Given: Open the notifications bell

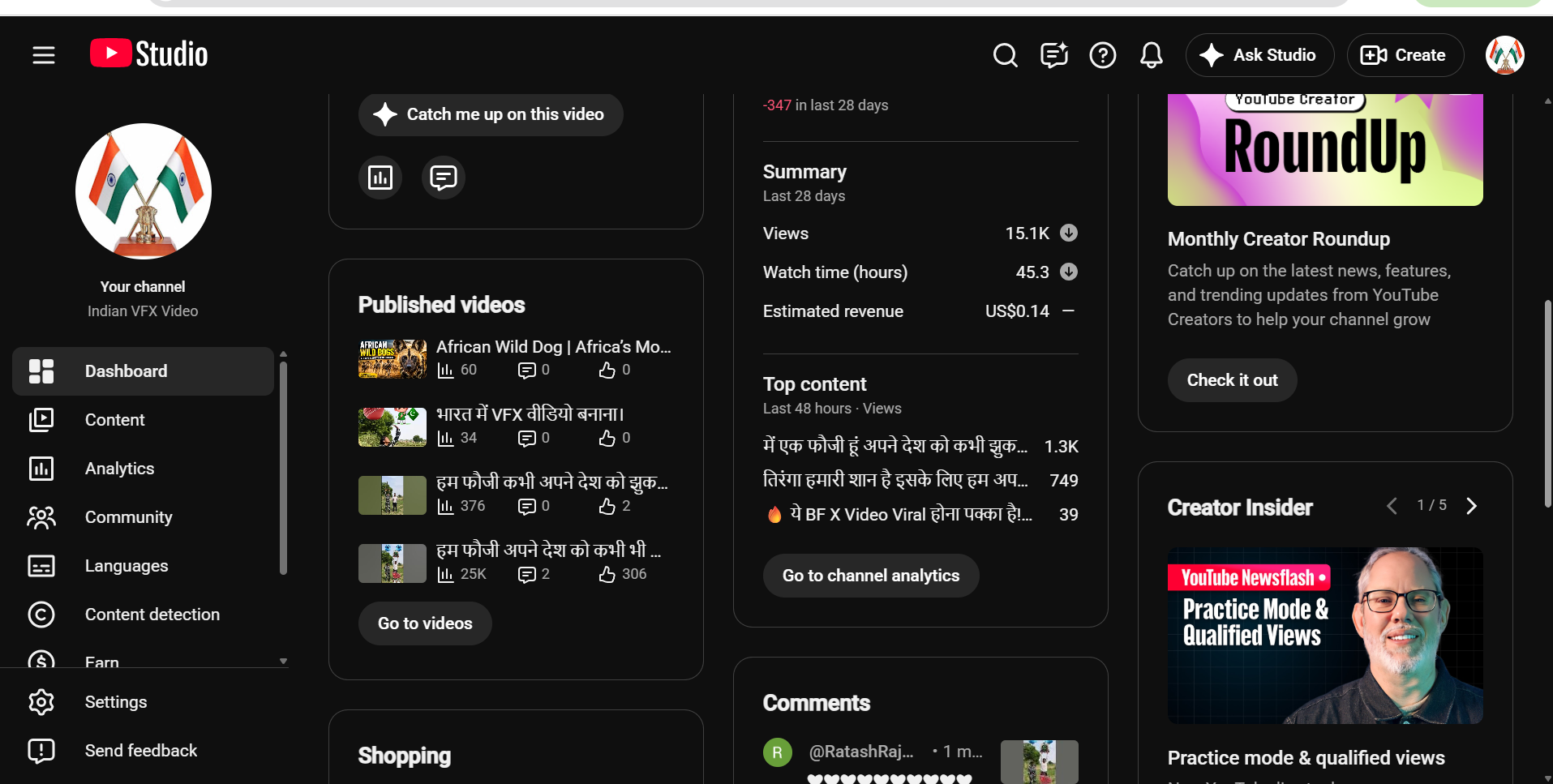Looking at the screenshot, I should (1151, 55).
